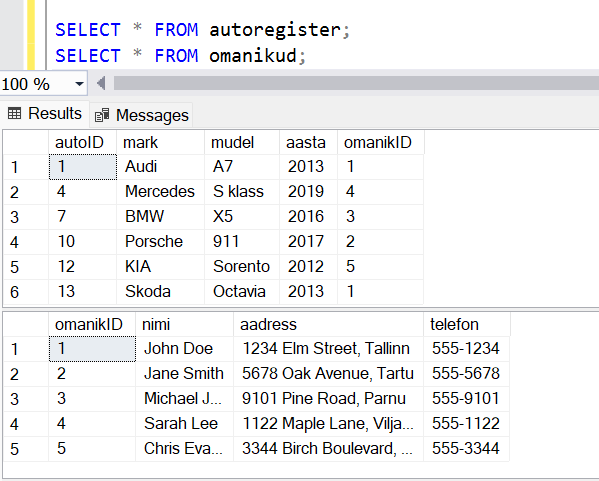Open the Results tab
Image resolution: width=599 pixels, height=481 pixels.
45,114
